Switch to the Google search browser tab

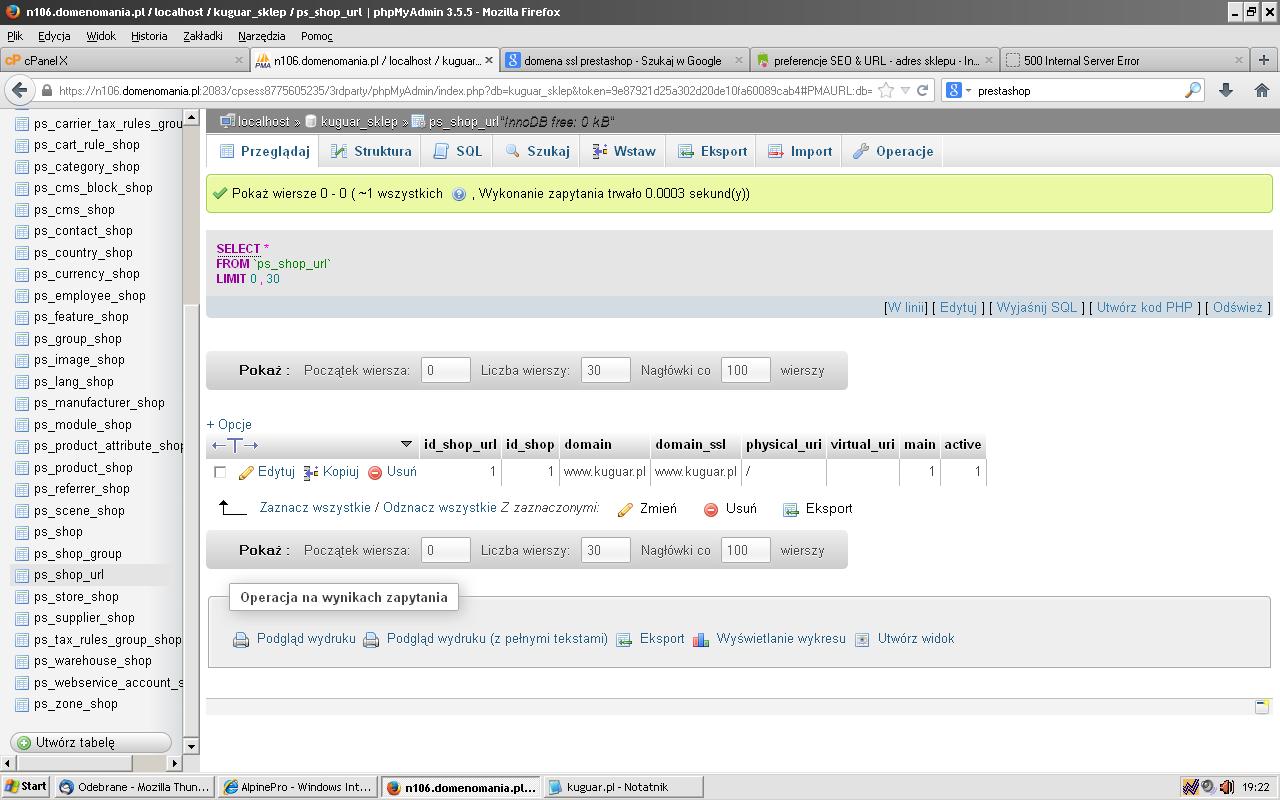[x=625, y=60]
